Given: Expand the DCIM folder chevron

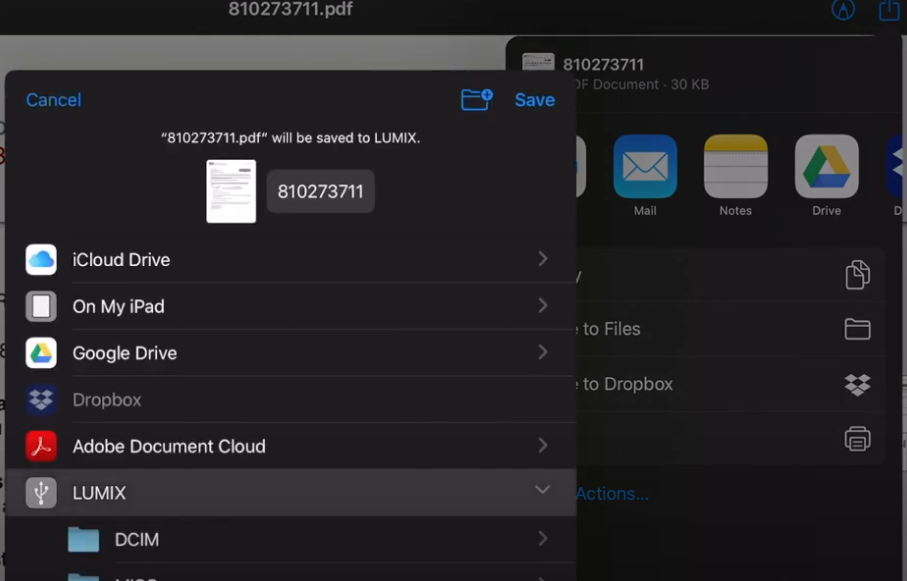Looking at the screenshot, I should [543, 539].
